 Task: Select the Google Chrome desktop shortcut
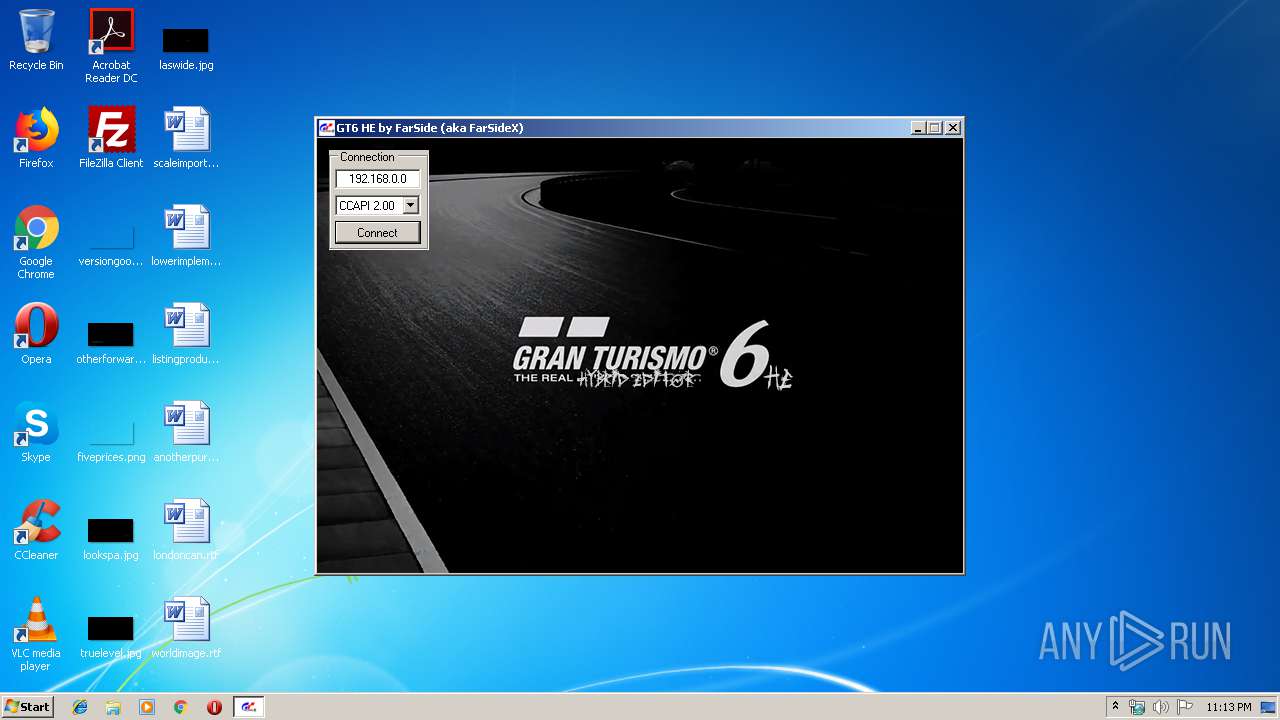36,242
